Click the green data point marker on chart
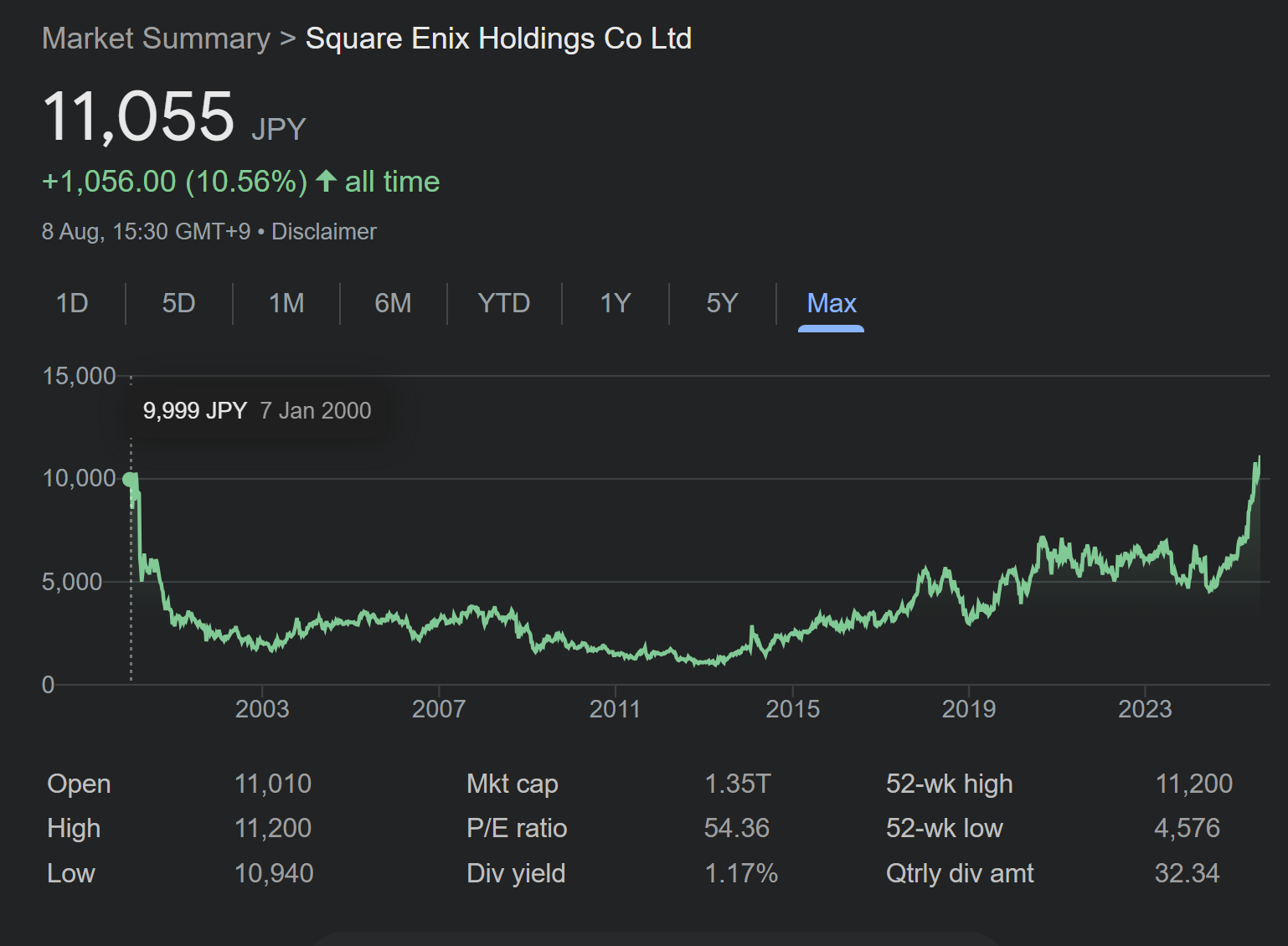1288x946 pixels. [130, 480]
